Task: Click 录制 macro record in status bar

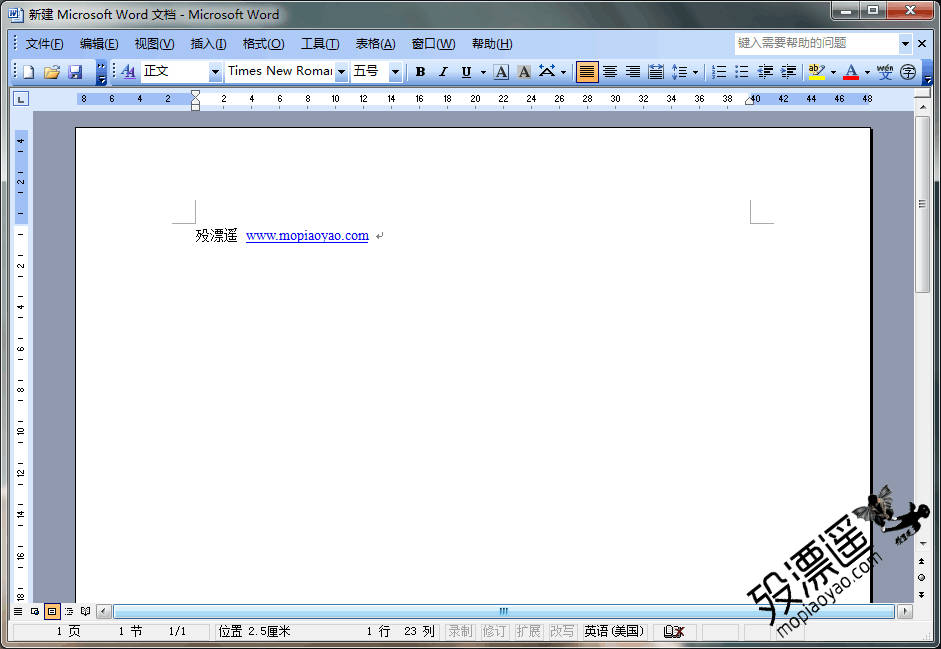Action: click(460, 632)
